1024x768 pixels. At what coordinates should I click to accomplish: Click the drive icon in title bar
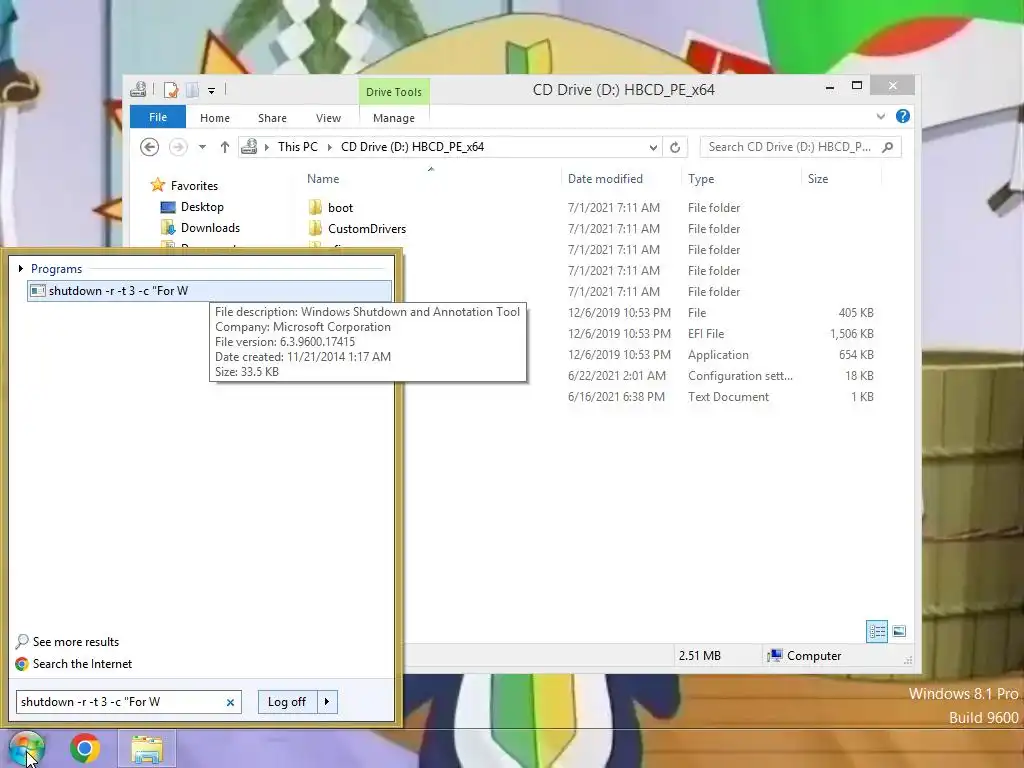[x=138, y=89]
